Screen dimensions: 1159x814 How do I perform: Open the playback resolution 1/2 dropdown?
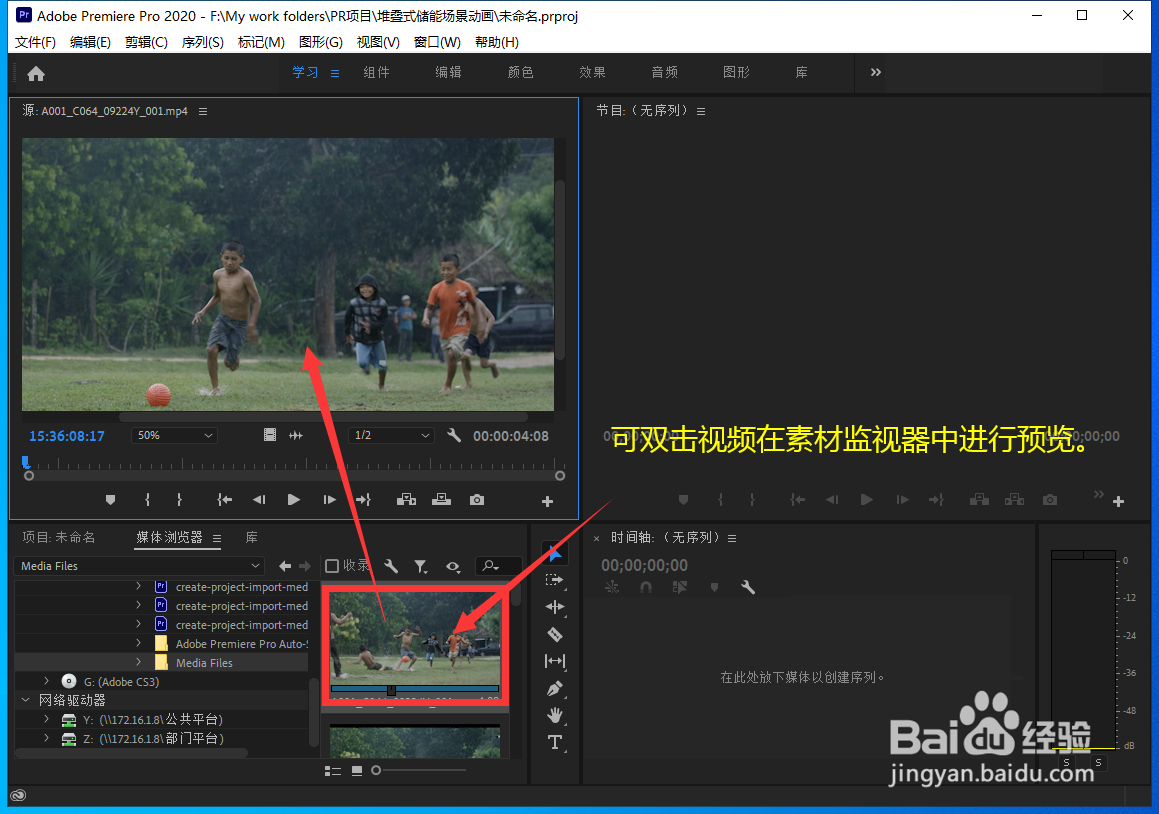point(390,434)
